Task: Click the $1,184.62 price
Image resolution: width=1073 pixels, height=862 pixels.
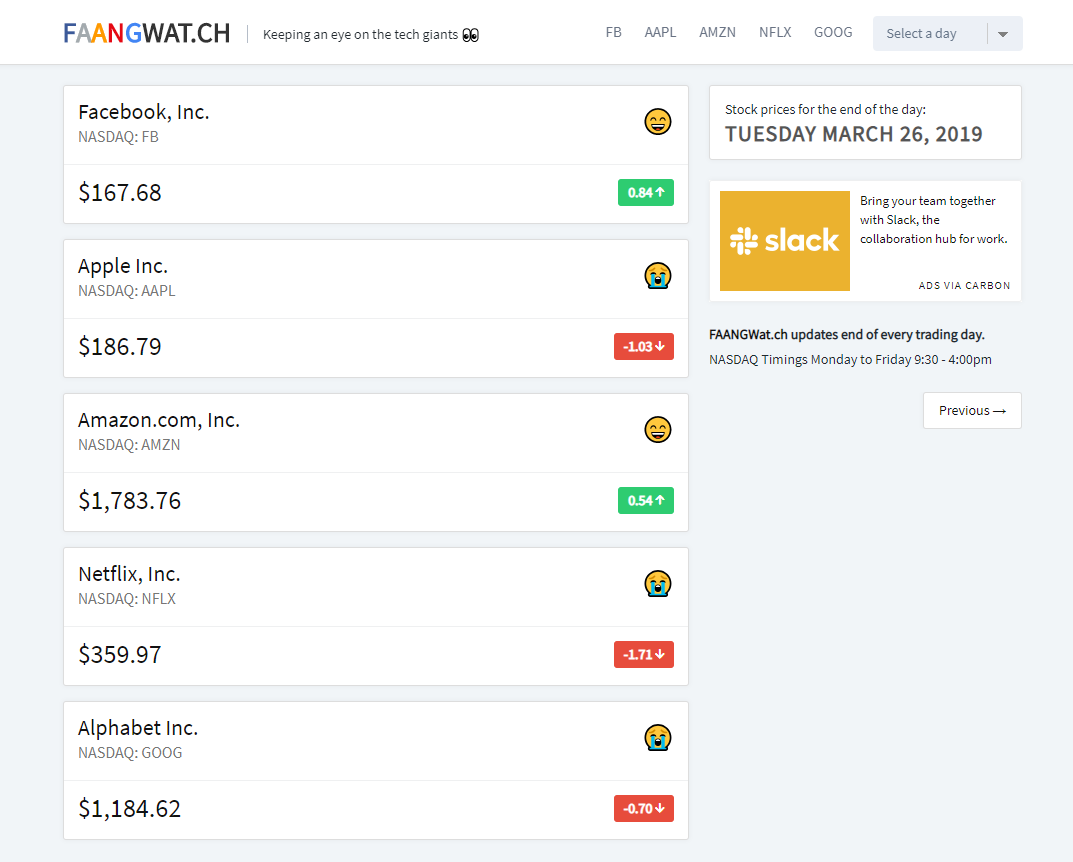Action: (129, 809)
